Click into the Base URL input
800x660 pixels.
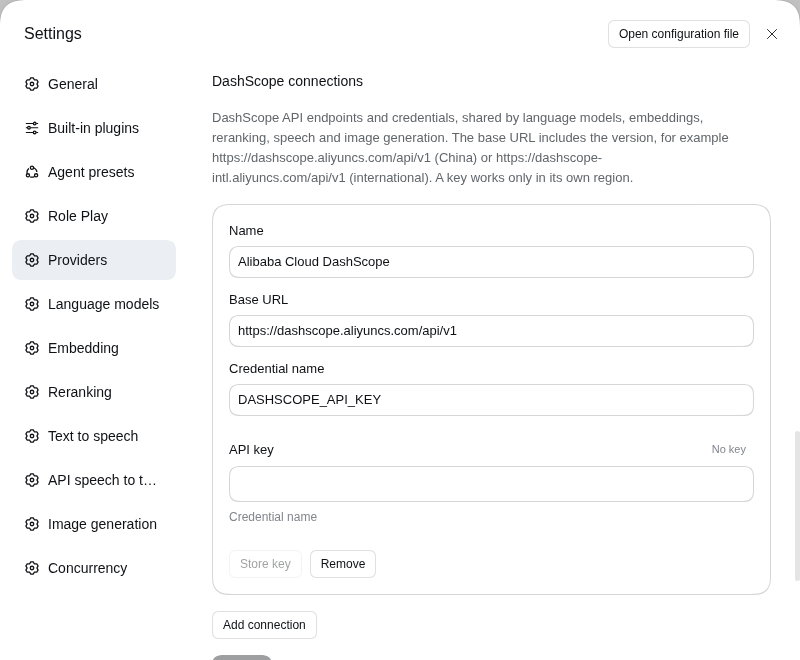(x=491, y=331)
